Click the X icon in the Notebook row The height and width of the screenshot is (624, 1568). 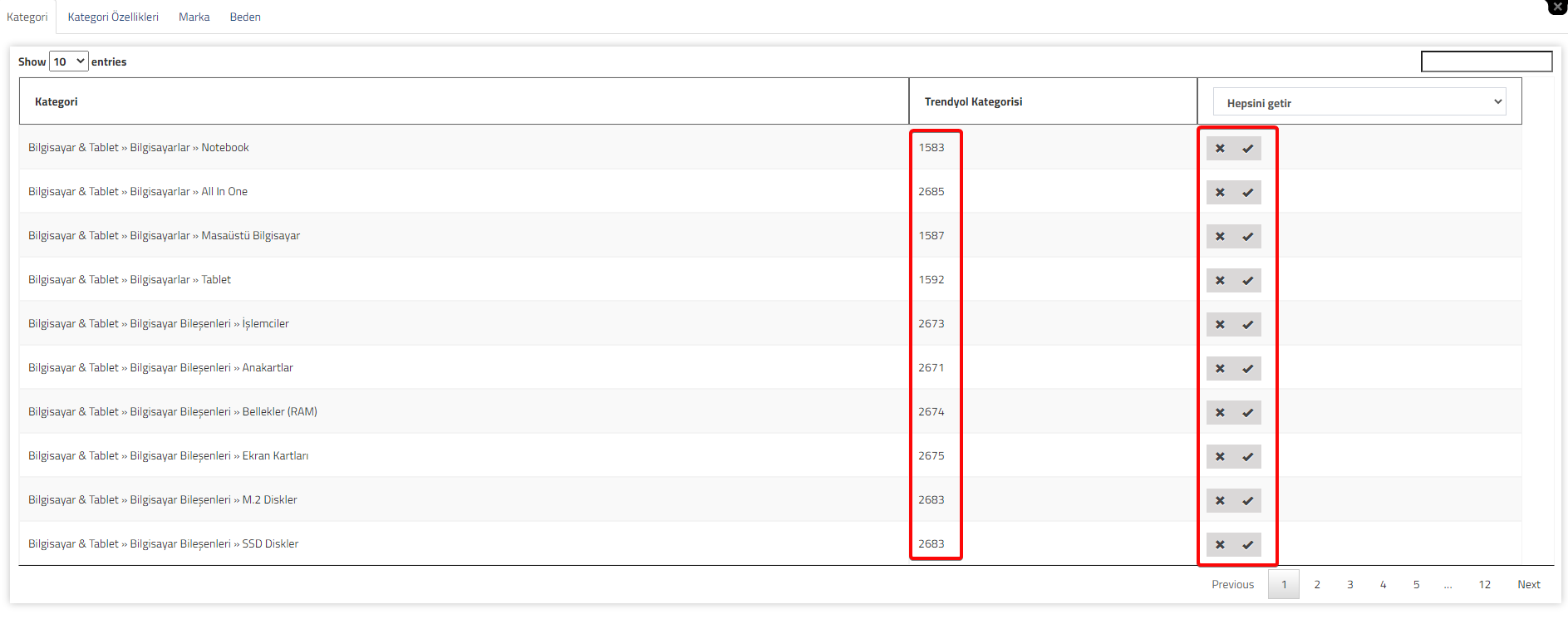pyautogui.click(x=1220, y=149)
